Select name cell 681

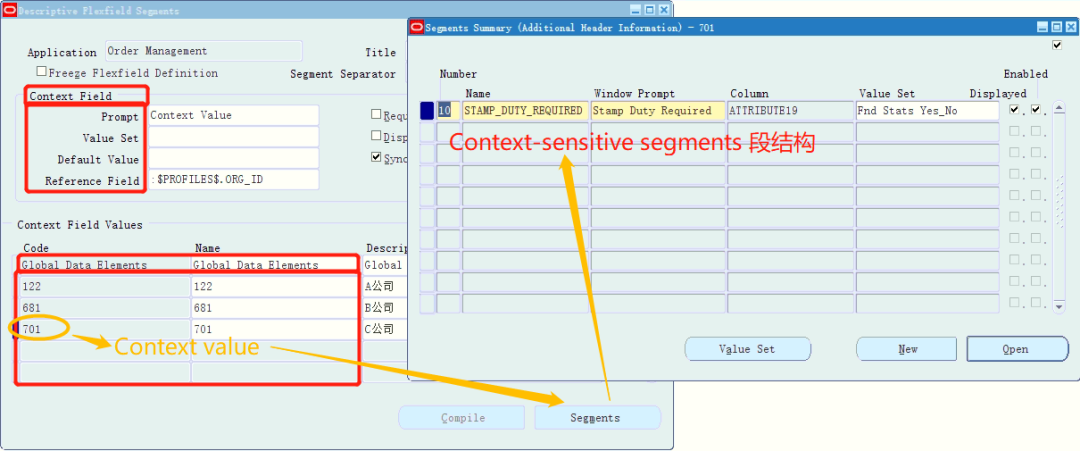[x=275, y=308]
